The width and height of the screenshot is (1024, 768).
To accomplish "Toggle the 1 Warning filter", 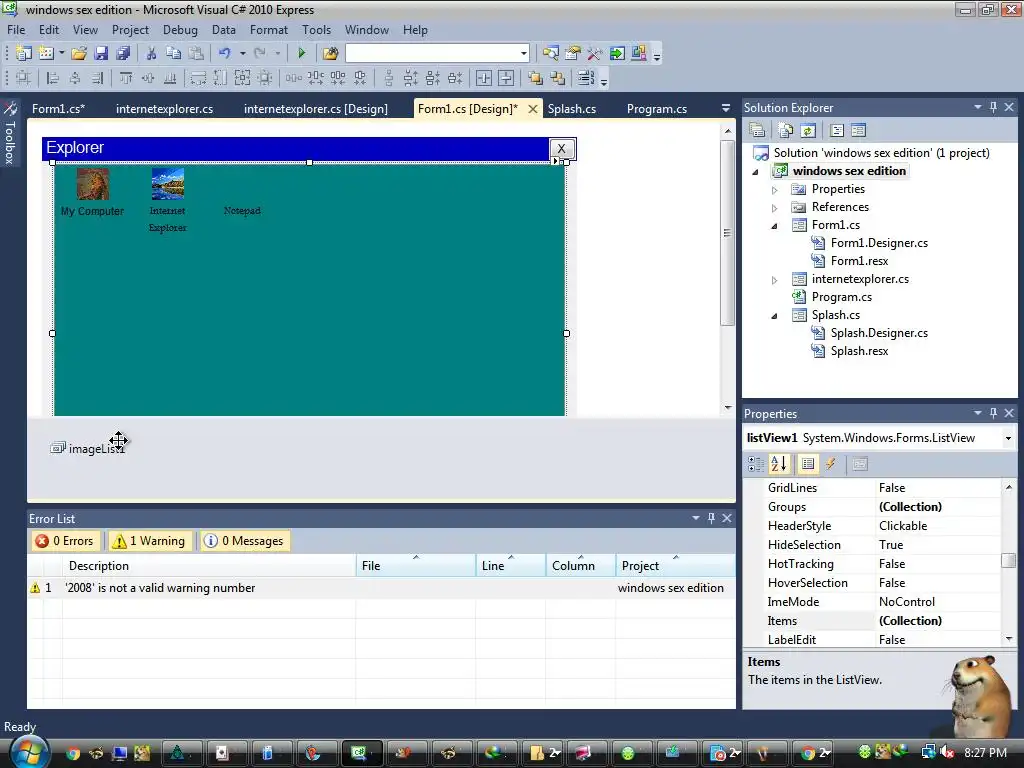I will [149, 541].
